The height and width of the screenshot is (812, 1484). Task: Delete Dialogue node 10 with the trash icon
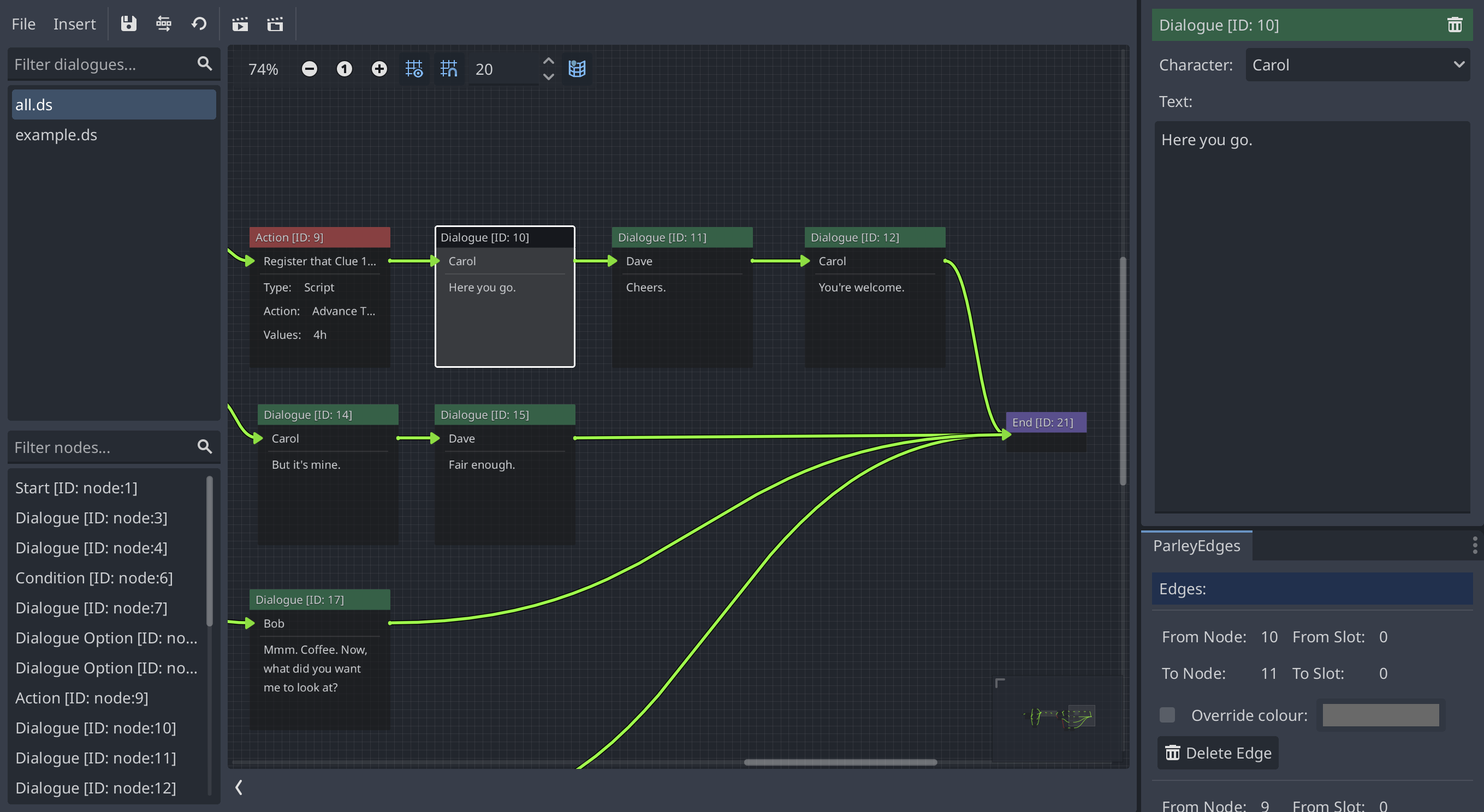[x=1455, y=24]
